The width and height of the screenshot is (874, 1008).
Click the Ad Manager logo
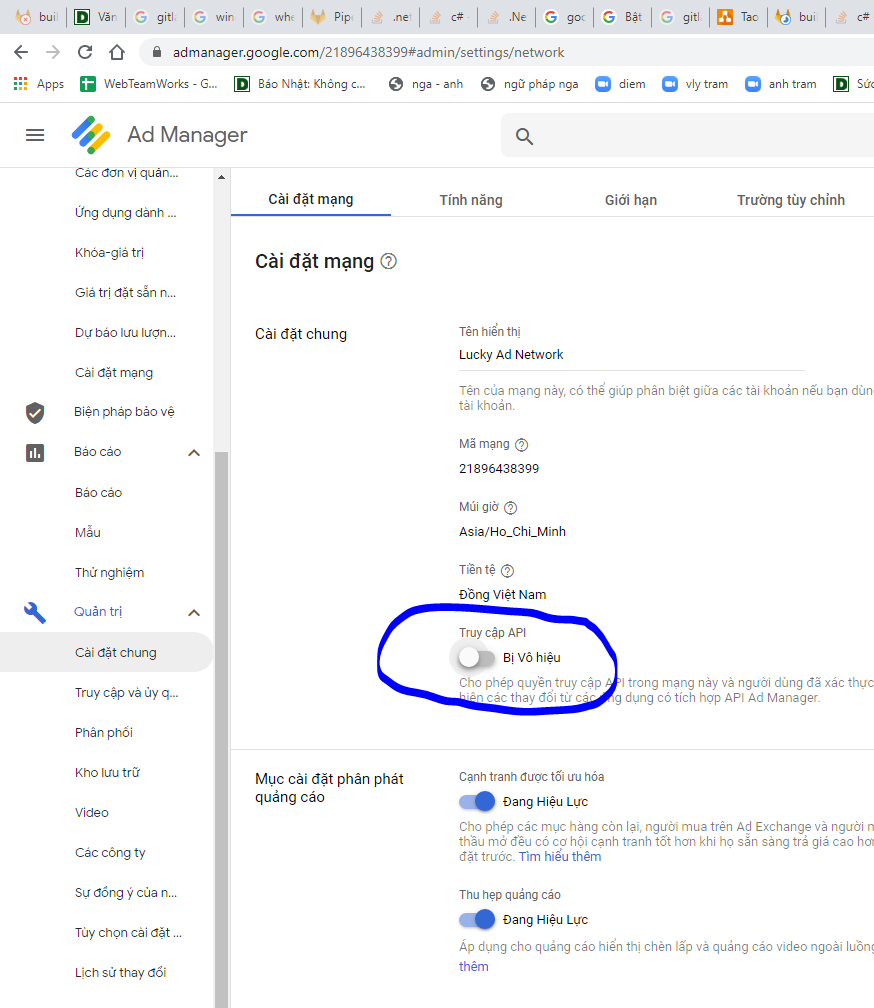(90, 135)
